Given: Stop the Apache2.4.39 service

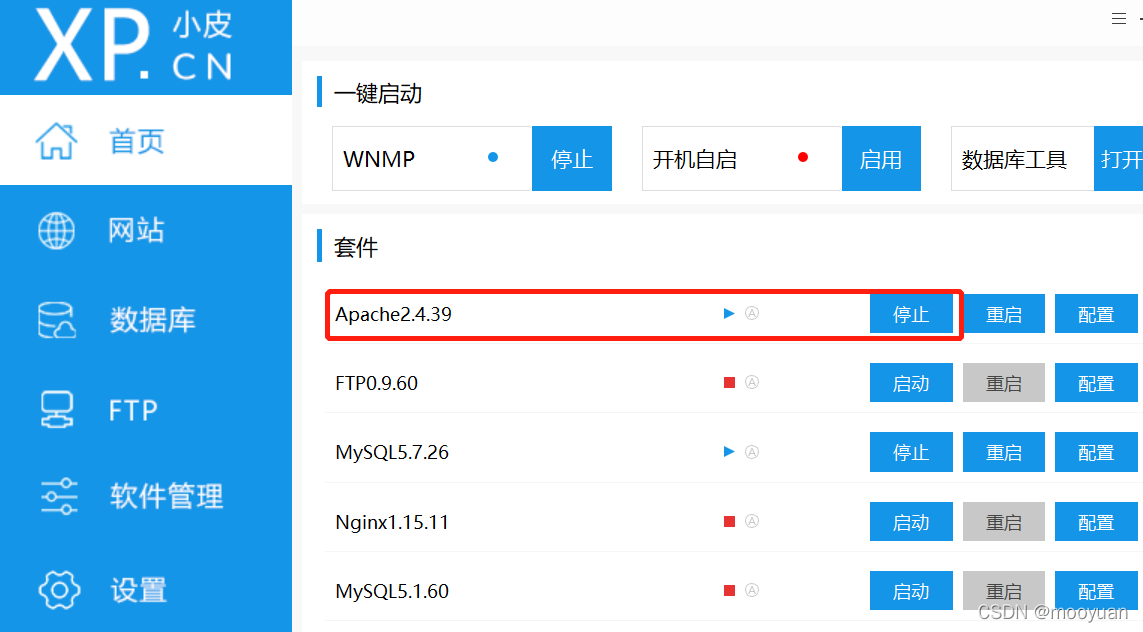Looking at the screenshot, I should pos(911,314).
